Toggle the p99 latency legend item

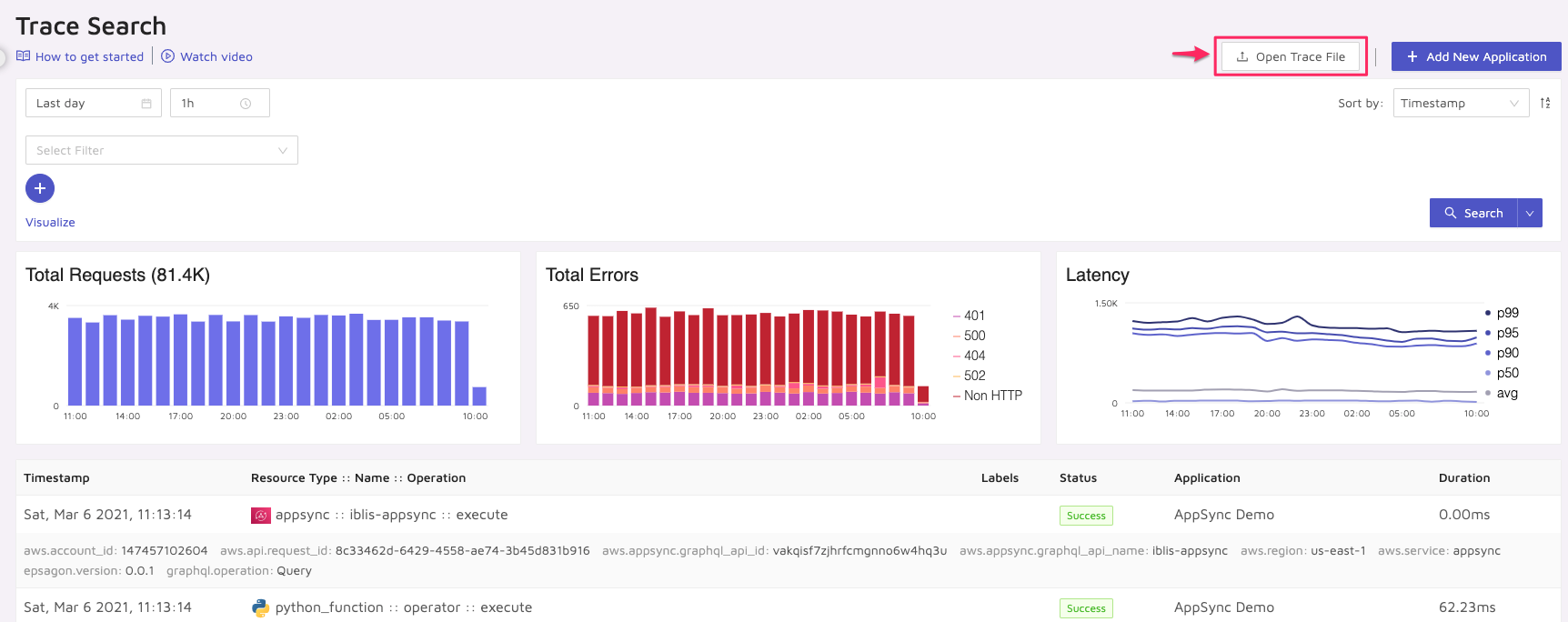[1503, 313]
